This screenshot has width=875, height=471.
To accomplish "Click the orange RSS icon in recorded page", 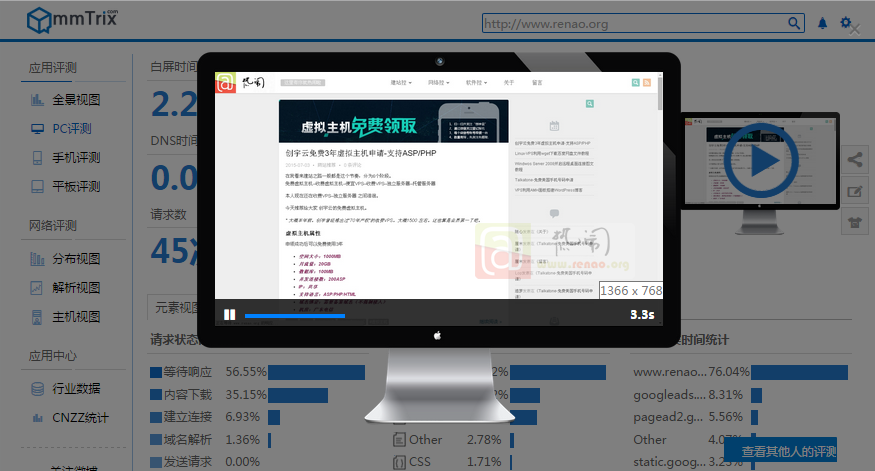I will coord(647,83).
